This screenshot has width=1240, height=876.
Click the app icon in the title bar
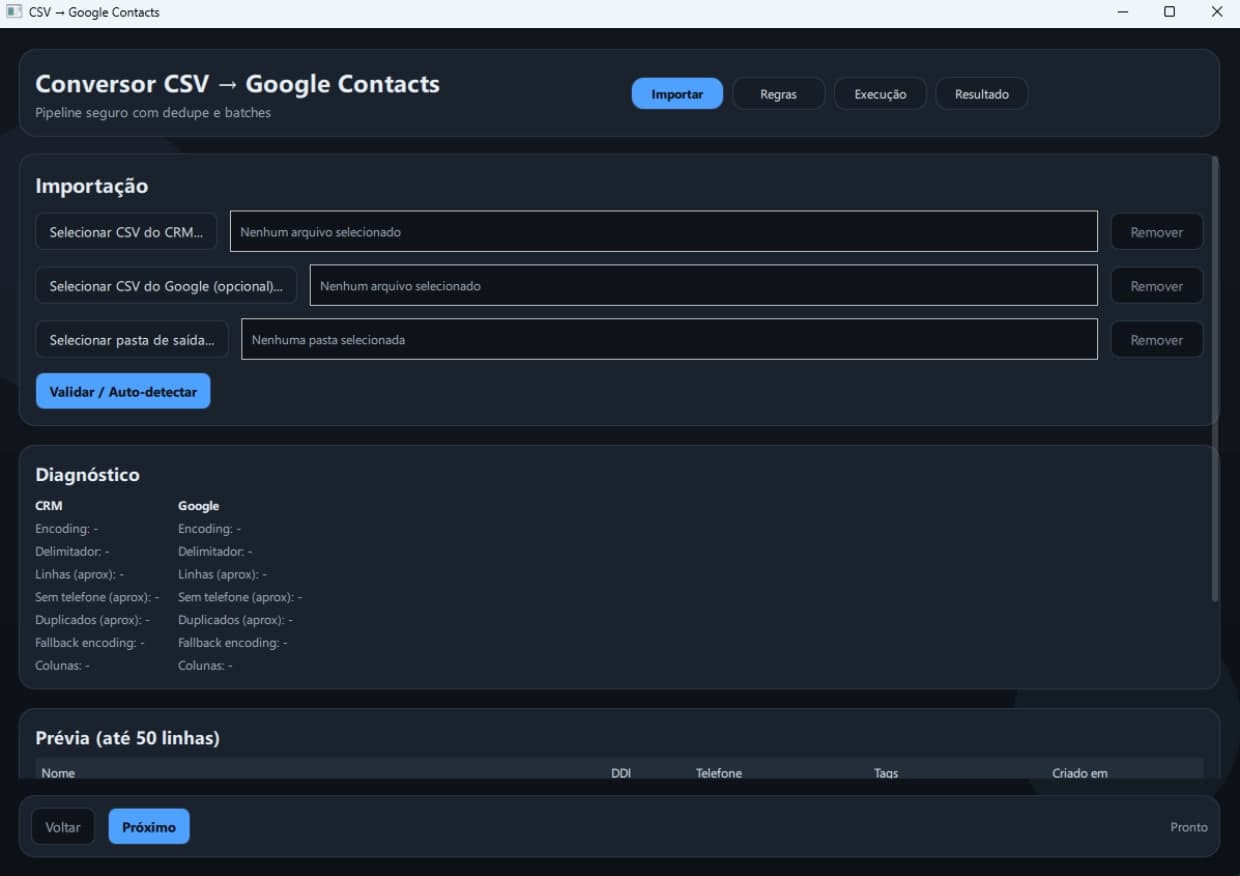(x=14, y=12)
